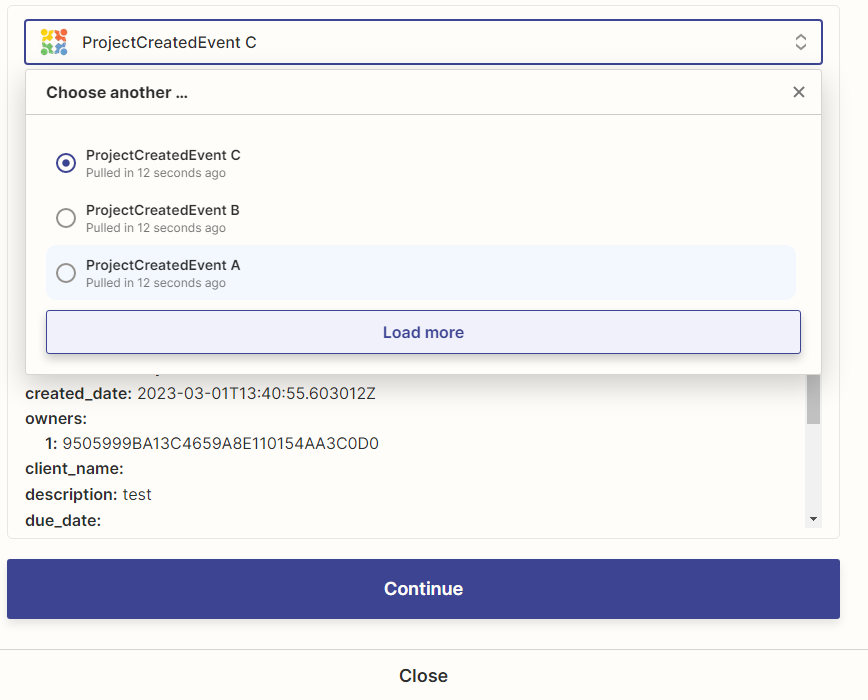Click the Close link at the bottom
This screenshot has width=868, height=700.
tap(423, 676)
